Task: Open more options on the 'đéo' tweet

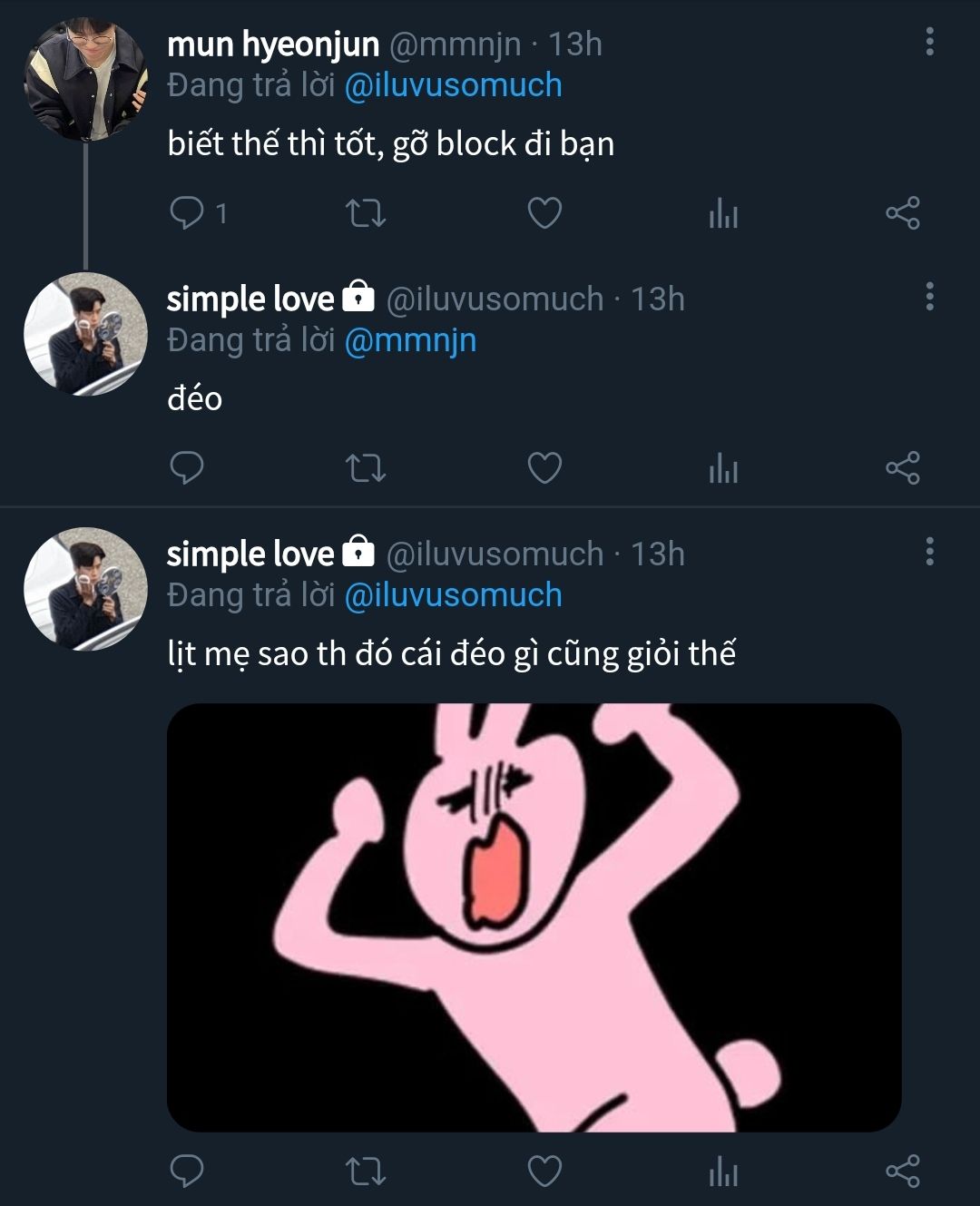Action: [x=929, y=297]
